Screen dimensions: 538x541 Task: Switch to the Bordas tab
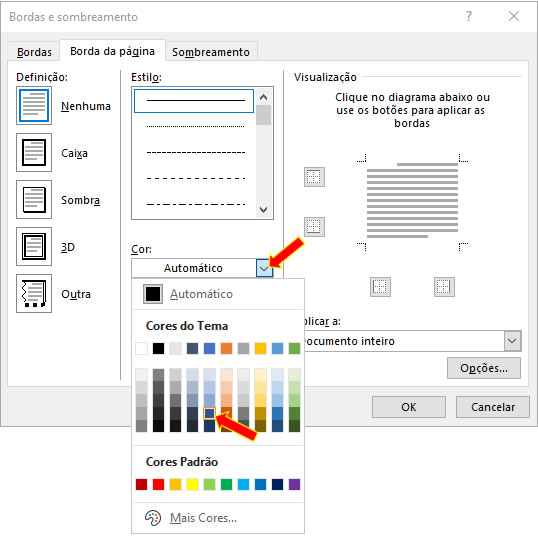tap(34, 52)
